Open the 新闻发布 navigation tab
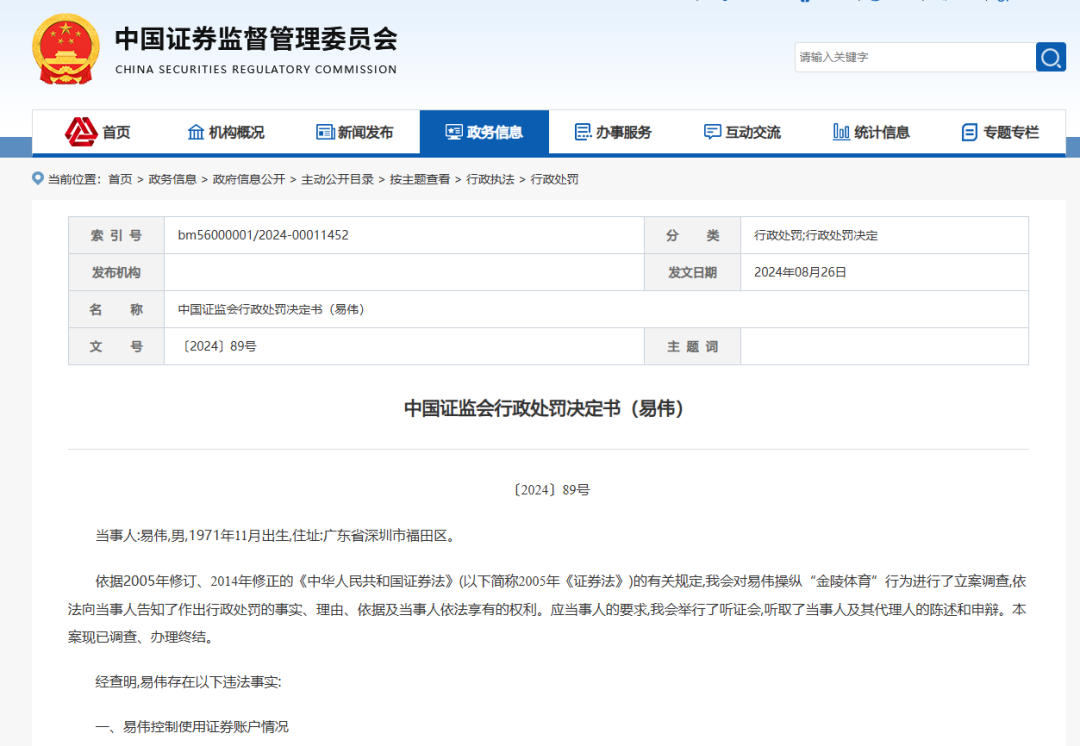The width and height of the screenshot is (1080, 746). [x=355, y=132]
